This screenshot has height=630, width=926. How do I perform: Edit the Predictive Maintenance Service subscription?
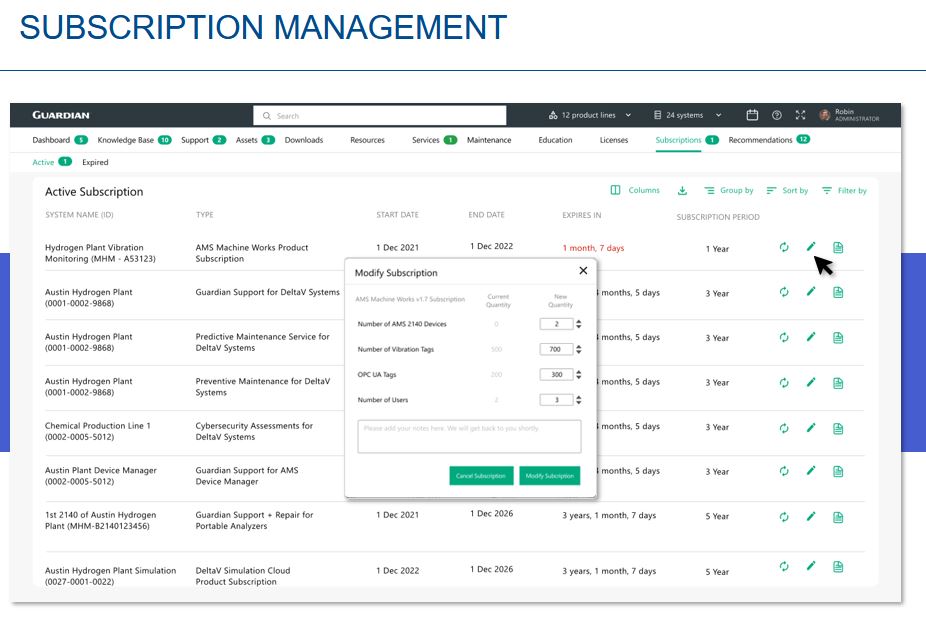[811, 337]
